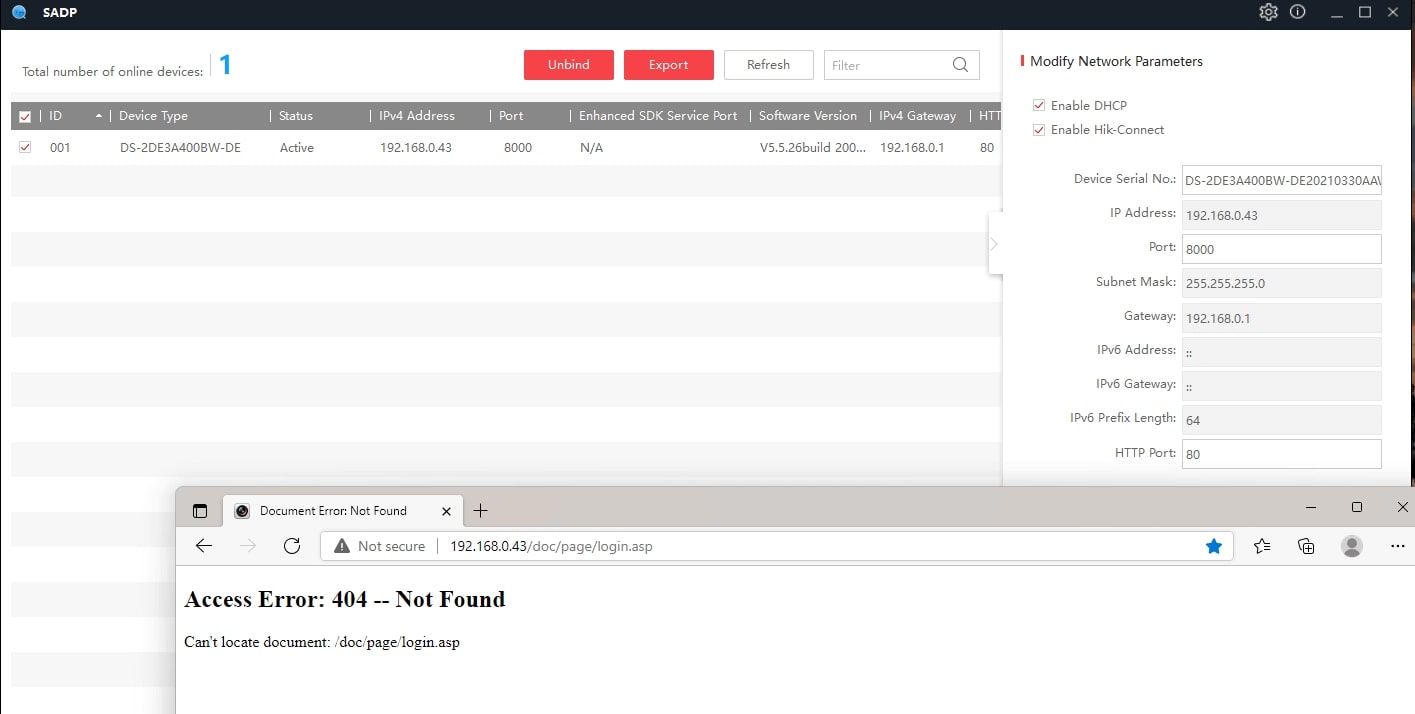The width and height of the screenshot is (1415, 714).
Task: Collapse the Modify Network Parameters side panel
Action: pyautogui.click(x=994, y=244)
